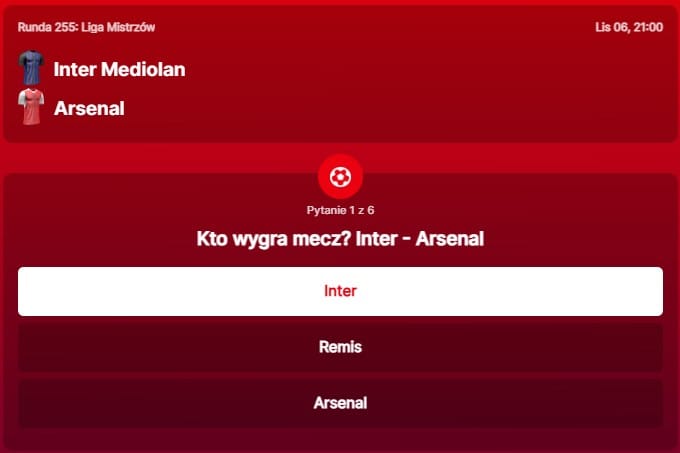This screenshot has height=453, width=680.
Task: Click the red and white Arsenal jersey icon
Action: coord(31,107)
